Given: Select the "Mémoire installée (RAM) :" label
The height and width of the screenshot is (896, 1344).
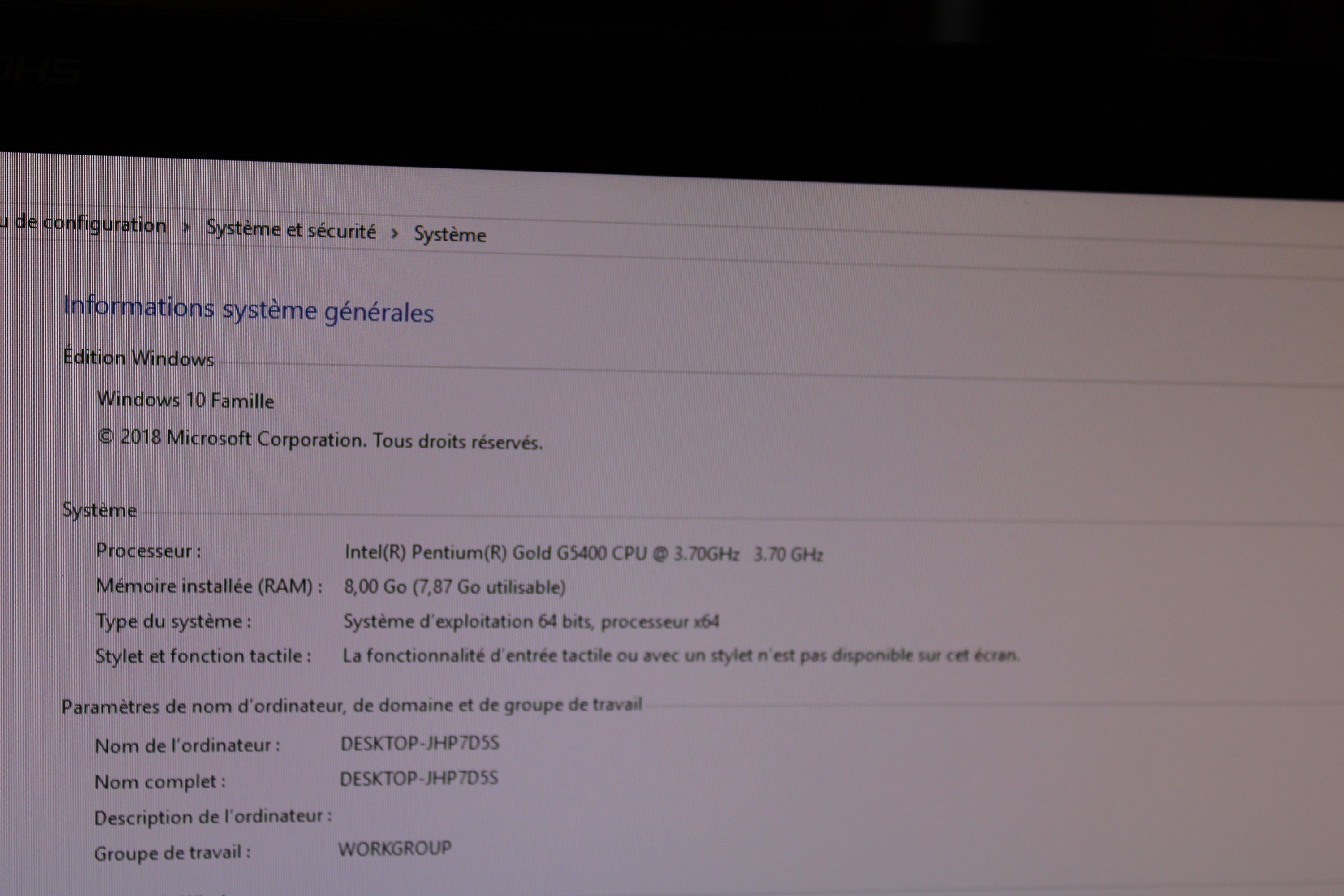Looking at the screenshot, I should pos(209,586).
